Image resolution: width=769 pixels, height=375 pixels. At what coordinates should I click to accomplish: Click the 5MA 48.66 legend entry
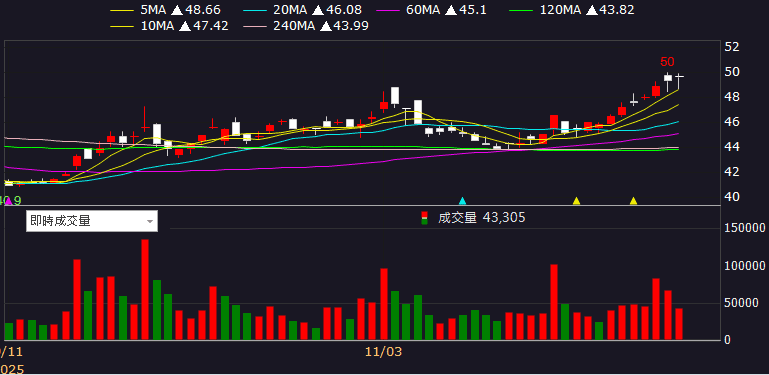coord(166,10)
